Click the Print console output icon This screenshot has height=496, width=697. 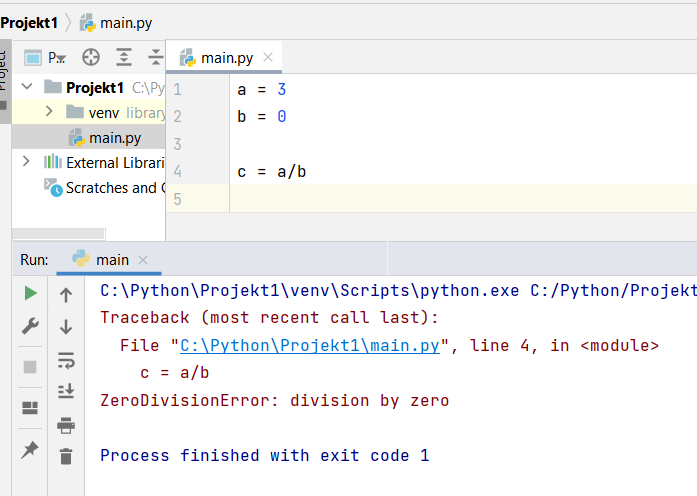pos(66,425)
